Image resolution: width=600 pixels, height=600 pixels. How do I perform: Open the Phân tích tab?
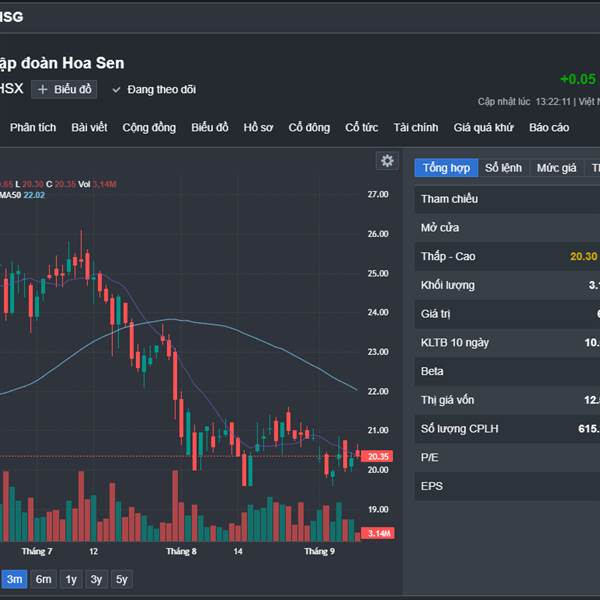(33, 127)
